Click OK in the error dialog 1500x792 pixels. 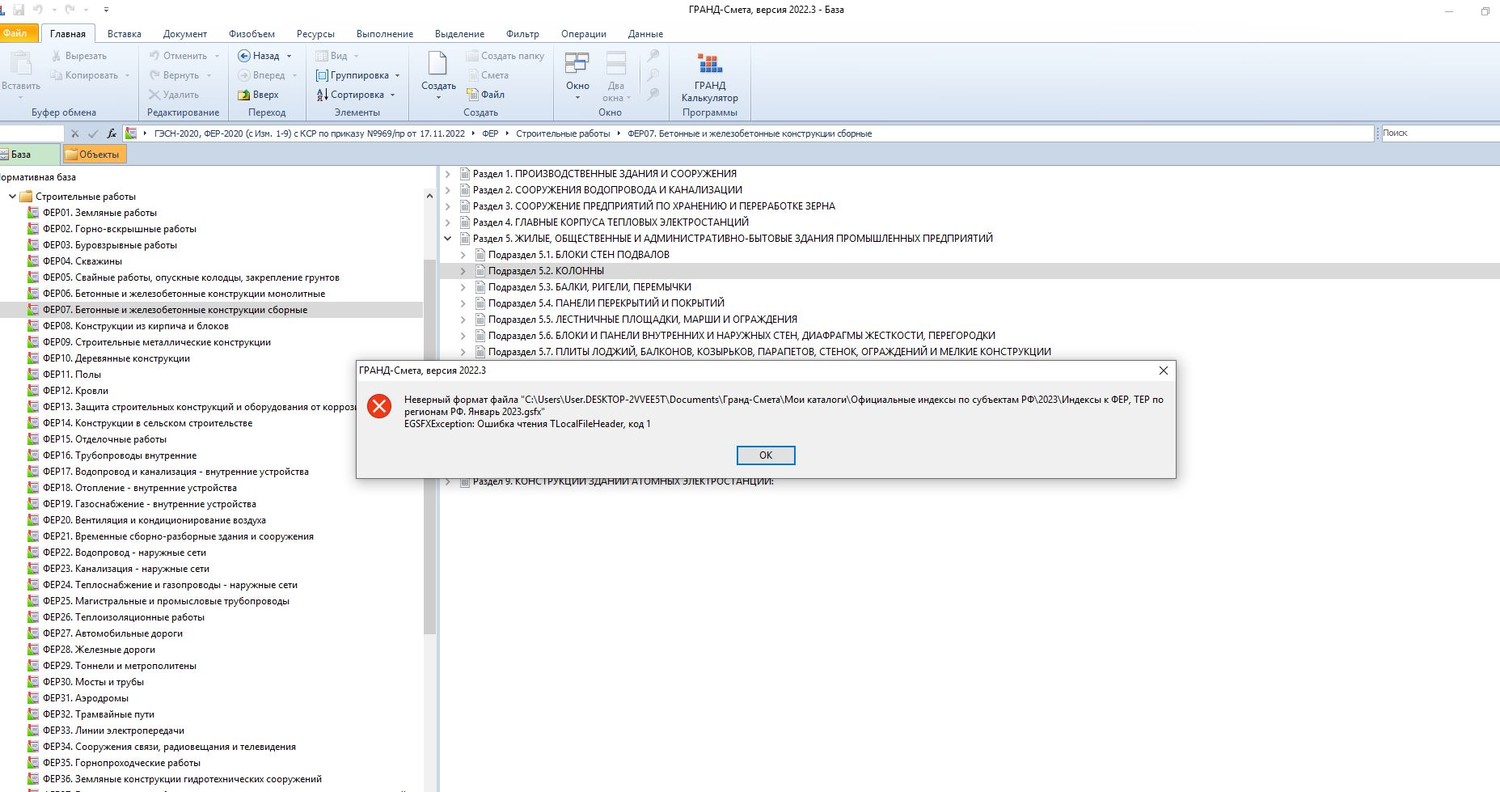click(766, 455)
